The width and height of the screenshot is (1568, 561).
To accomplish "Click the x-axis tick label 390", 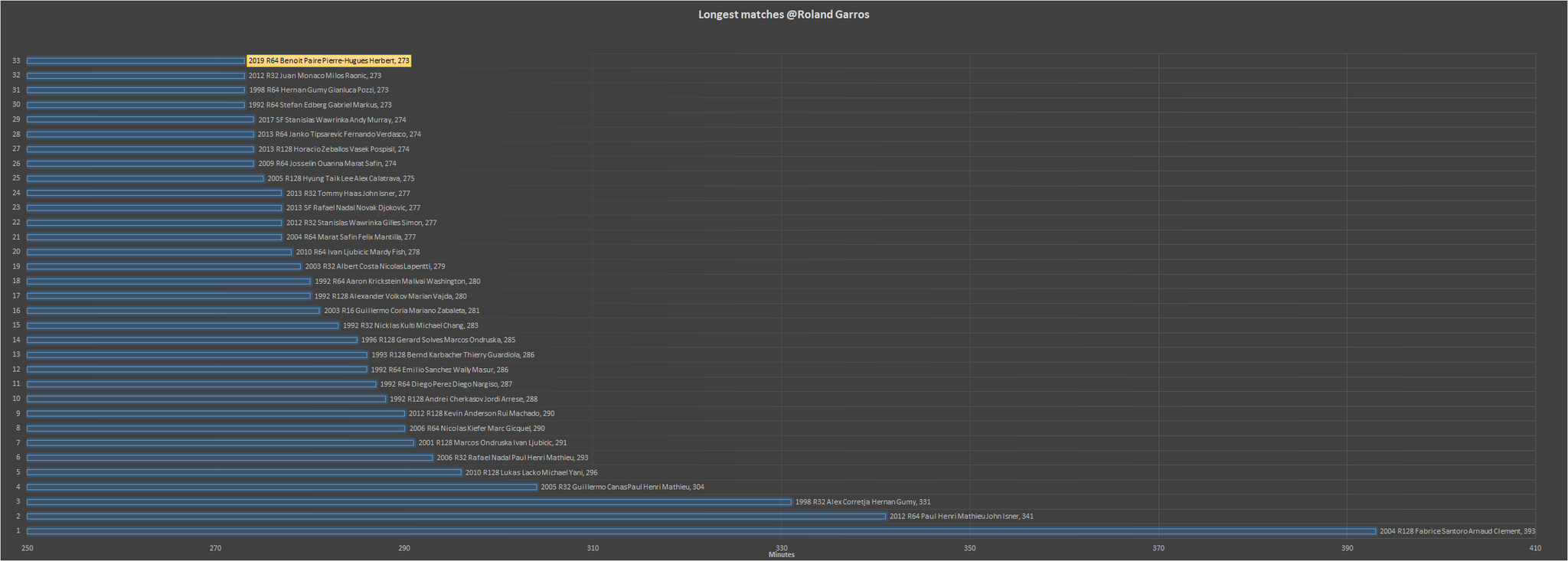I will 1347,548.
